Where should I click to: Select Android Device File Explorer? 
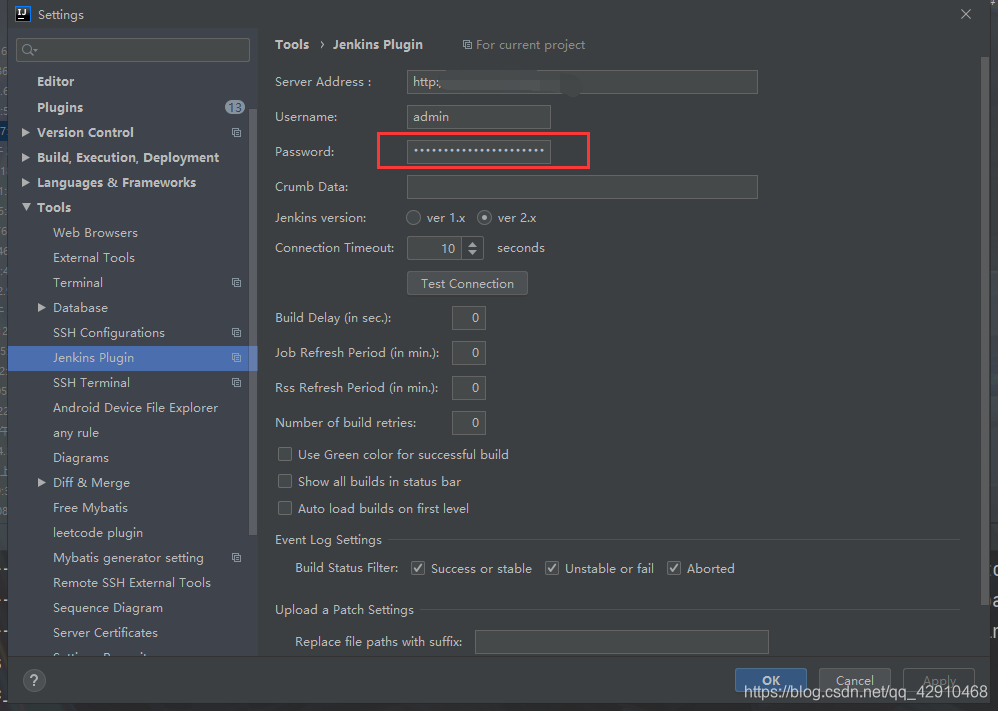pyautogui.click(x=136, y=408)
